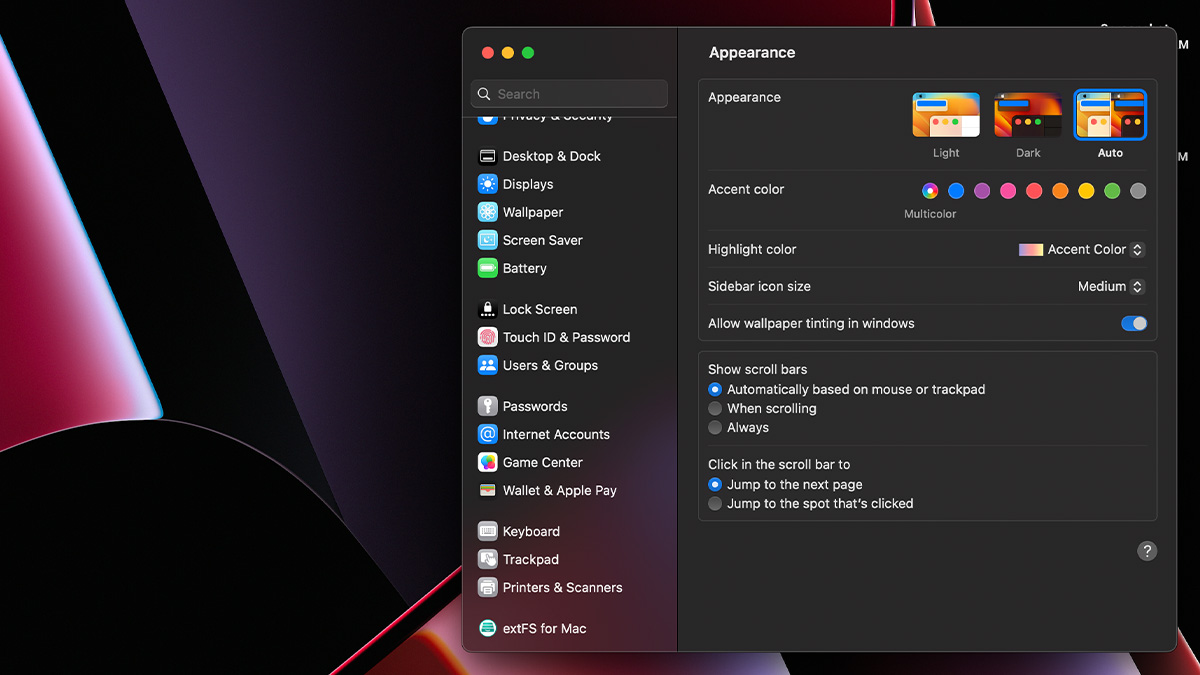Viewport: 1200px width, 675px height.
Task: Disable wallpaper tinting in windows
Action: click(x=1134, y=323)
